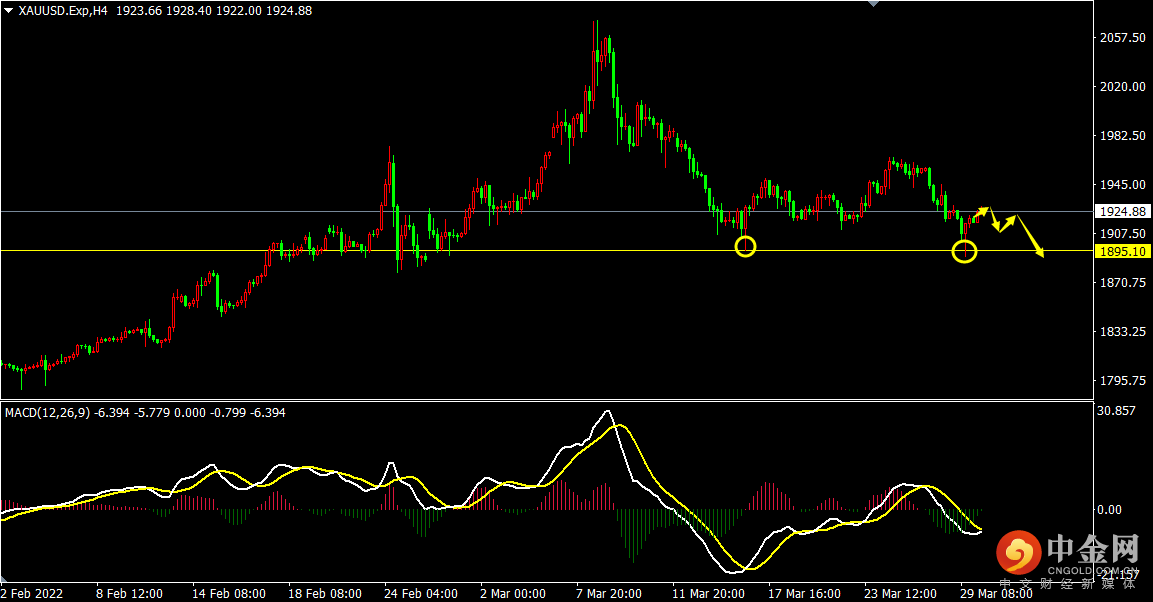Click the yellow MACD signal line peak
1153x602 pixels.
click(x=621, y=426)
